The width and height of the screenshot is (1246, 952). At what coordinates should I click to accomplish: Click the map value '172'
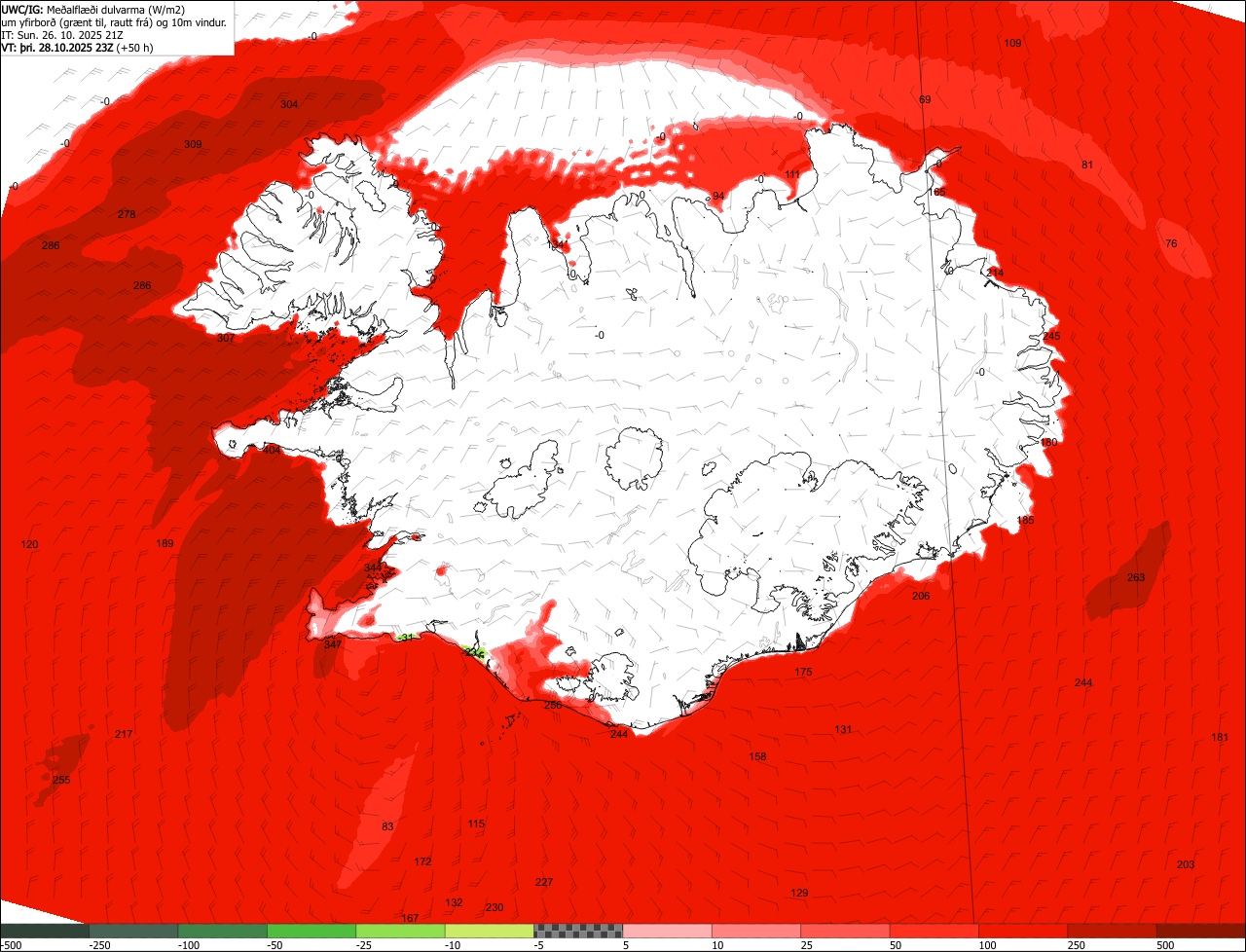[x=422, y=862]
